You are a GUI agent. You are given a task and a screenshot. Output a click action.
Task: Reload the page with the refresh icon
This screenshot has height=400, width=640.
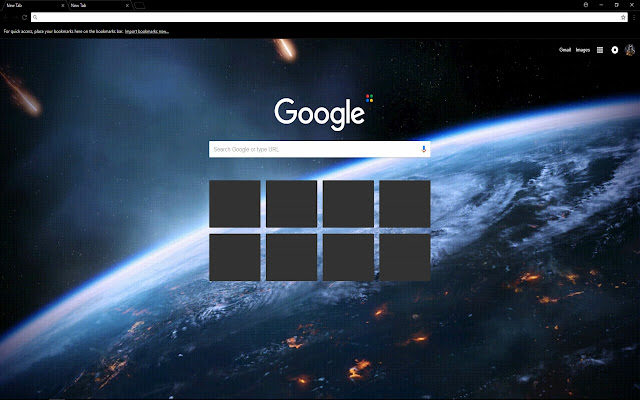click(x=24, y=17)
